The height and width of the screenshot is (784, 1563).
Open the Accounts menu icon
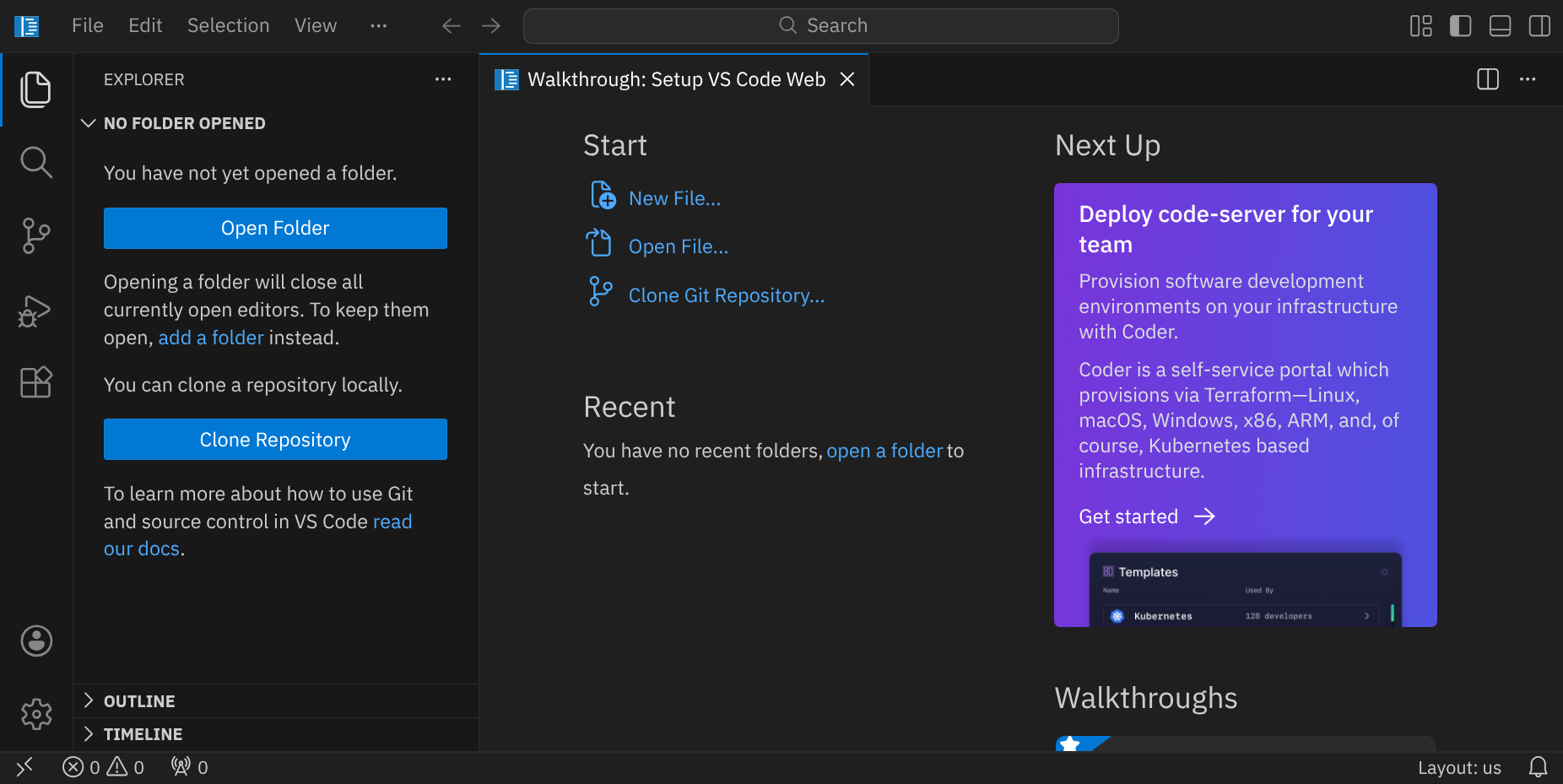36,641
